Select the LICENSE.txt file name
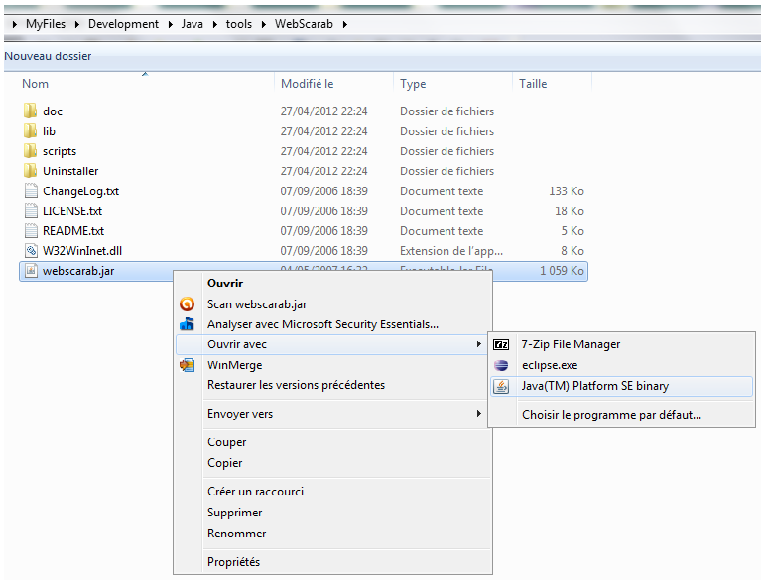Screen dimensions: 769x581 pos(73,211)
